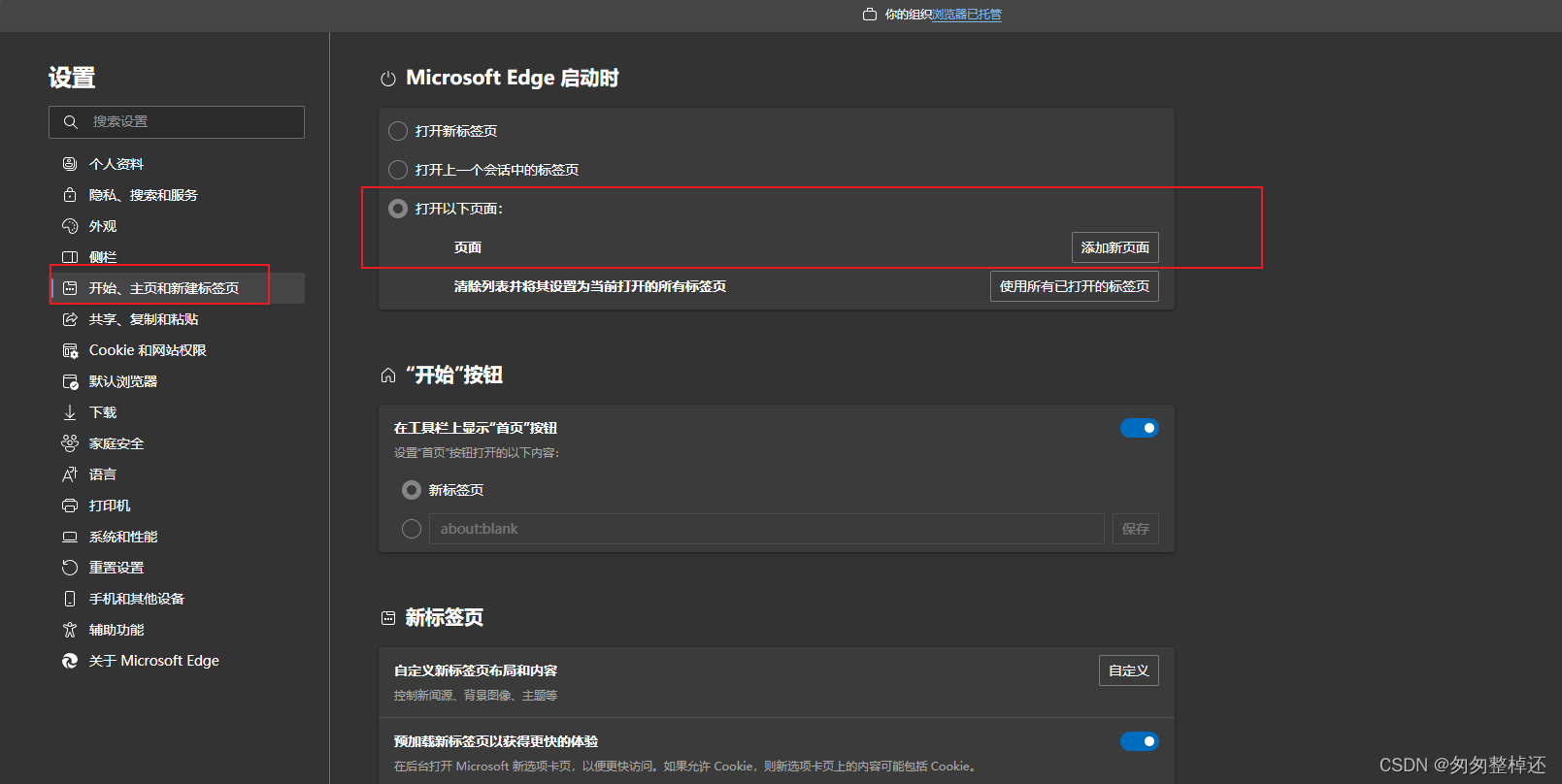This screenshot has width=1562, height=784.
Task: Open the 浏览器已托管 link
Action: 967,15
